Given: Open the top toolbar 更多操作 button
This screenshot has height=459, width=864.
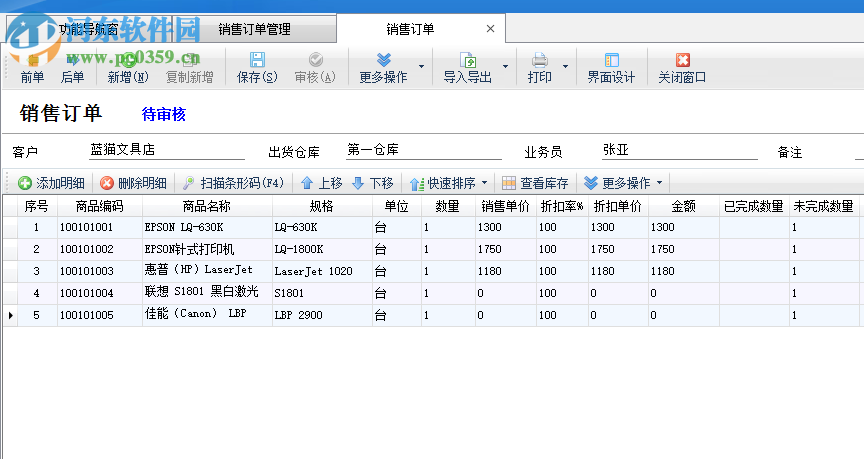Looking at the screenshot, I should [x=384, y=68].
